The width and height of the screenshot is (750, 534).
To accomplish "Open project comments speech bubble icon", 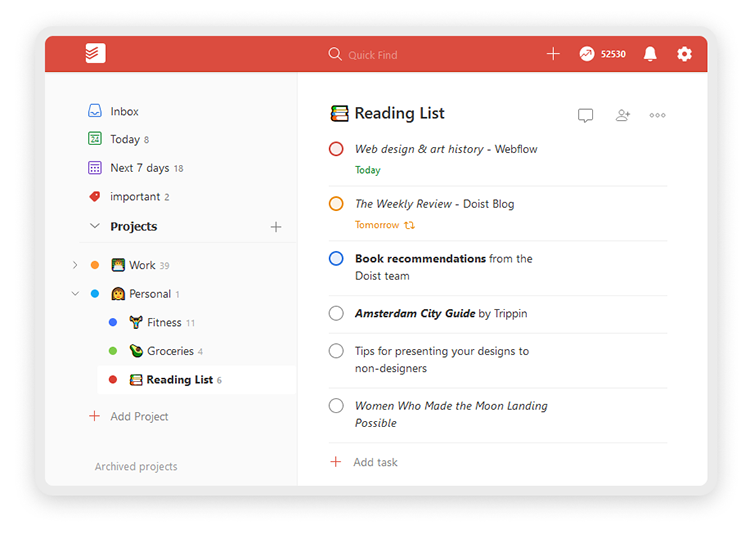I will click(585, 115).
